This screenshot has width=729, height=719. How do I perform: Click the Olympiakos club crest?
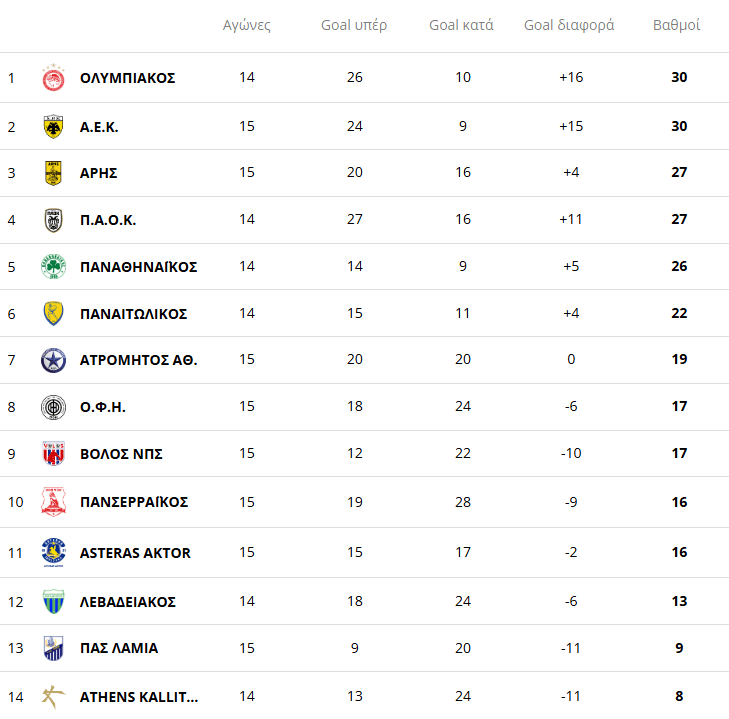pyautogui.click(x=53, y=78)
